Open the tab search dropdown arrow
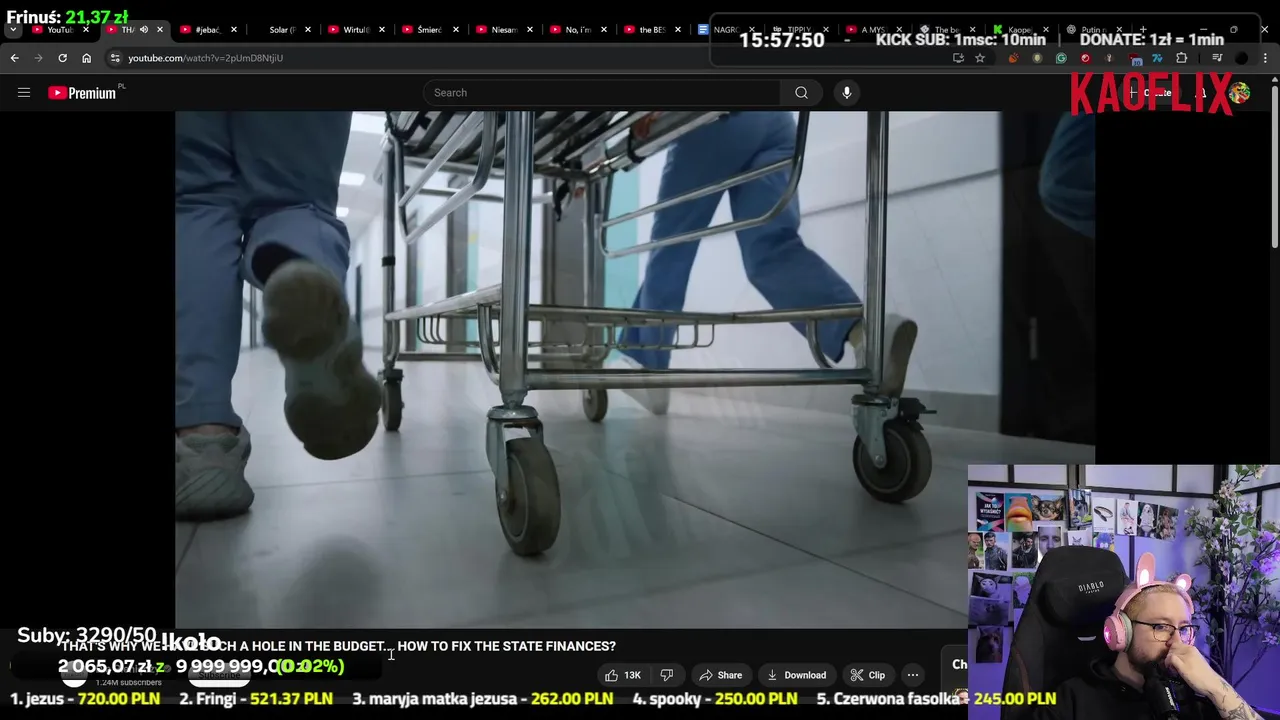This screenshot has height=720, width=1280. pyautogui.click(x=12, y=30)
